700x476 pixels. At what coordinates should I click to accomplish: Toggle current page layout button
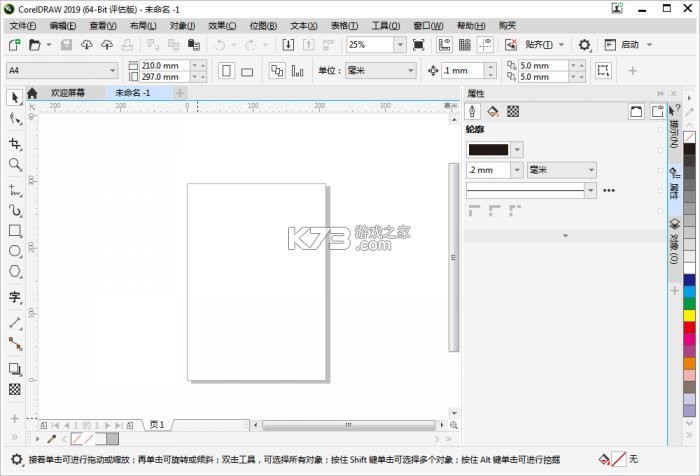[x=297, y=71]
